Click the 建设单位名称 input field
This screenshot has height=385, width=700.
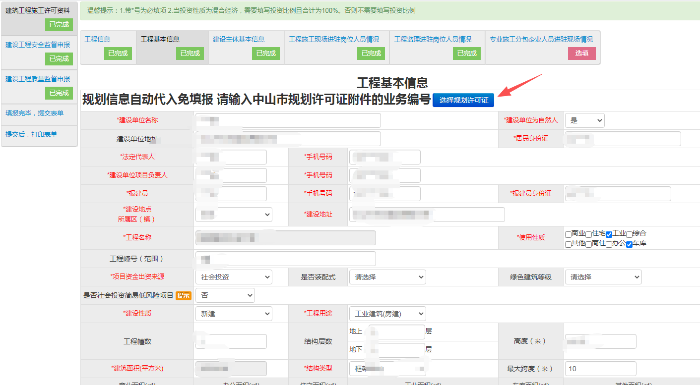tap(288, 120)
